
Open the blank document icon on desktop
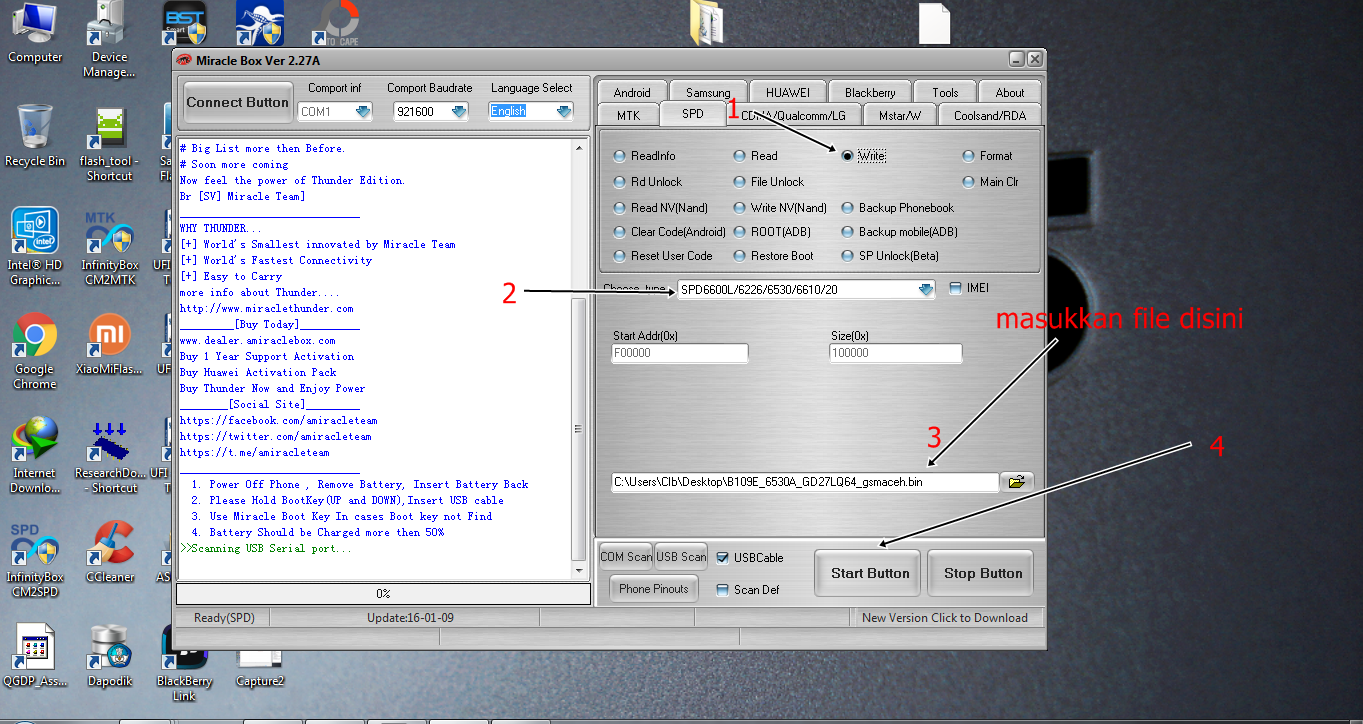coord(934,23)
